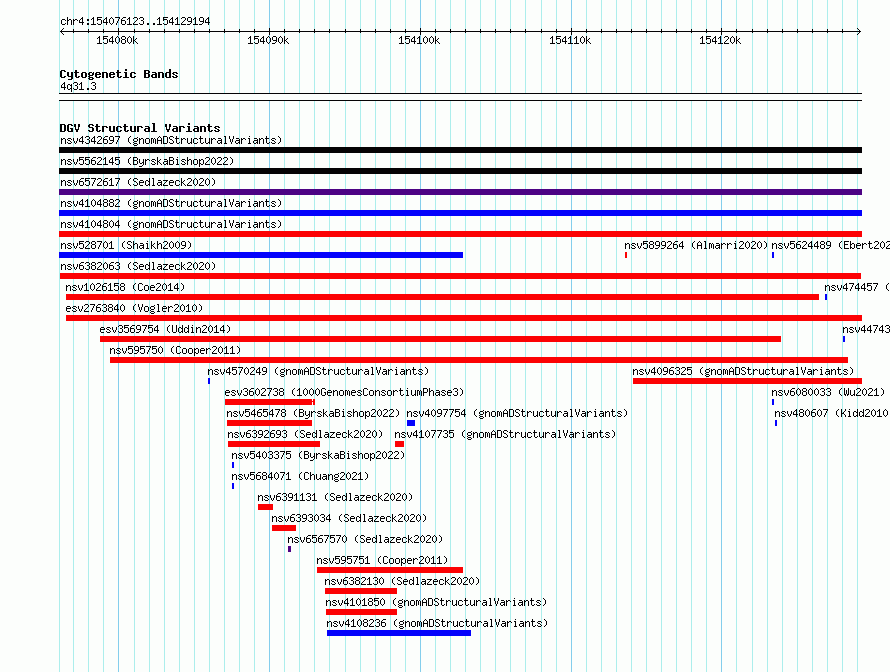Click the nsv4097754 gnomAD label
Image resolution: width=890 pixels, height=672 pixels.
point(517,413)
